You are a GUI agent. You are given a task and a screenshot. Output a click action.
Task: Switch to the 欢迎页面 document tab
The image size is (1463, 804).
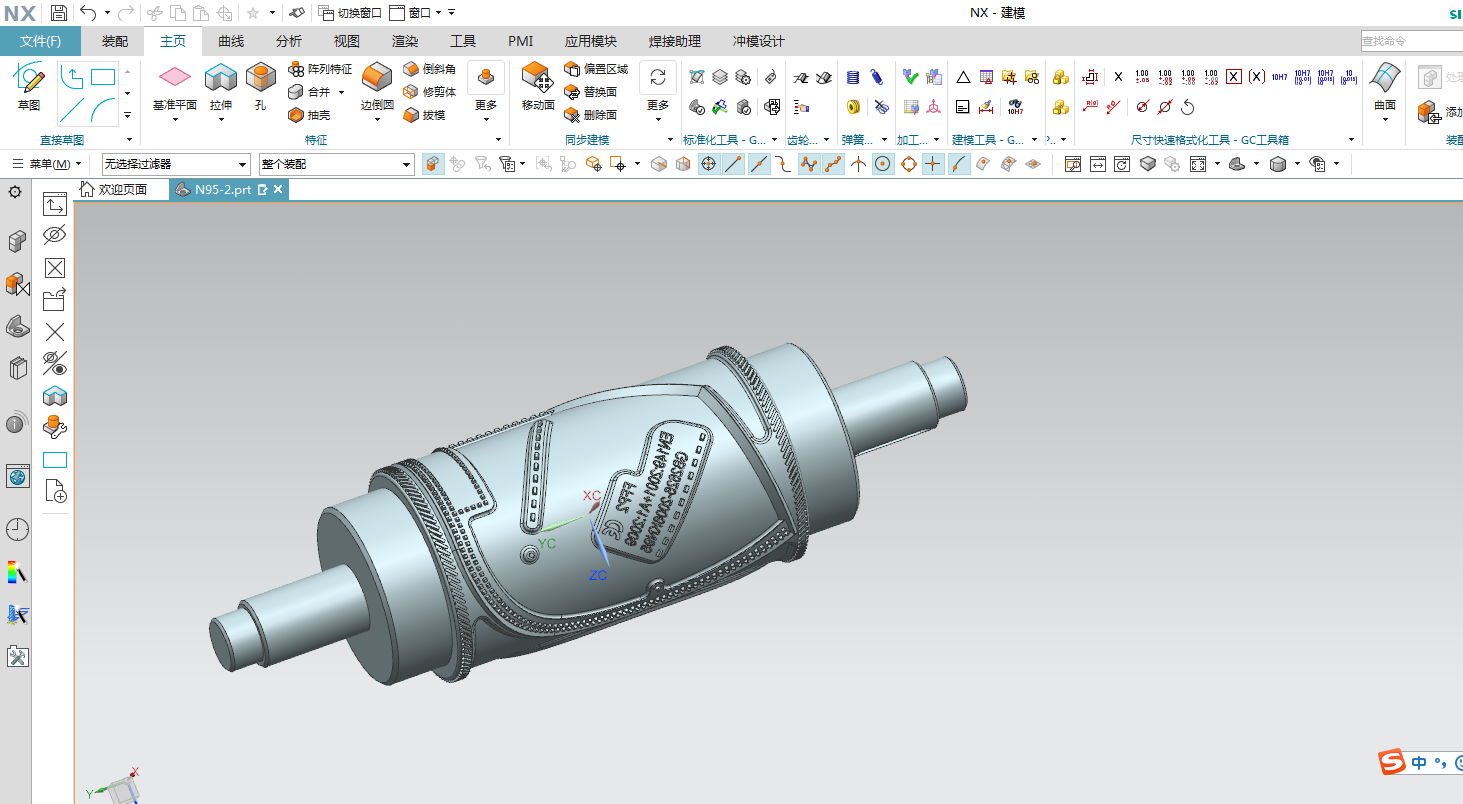[114, 189]
